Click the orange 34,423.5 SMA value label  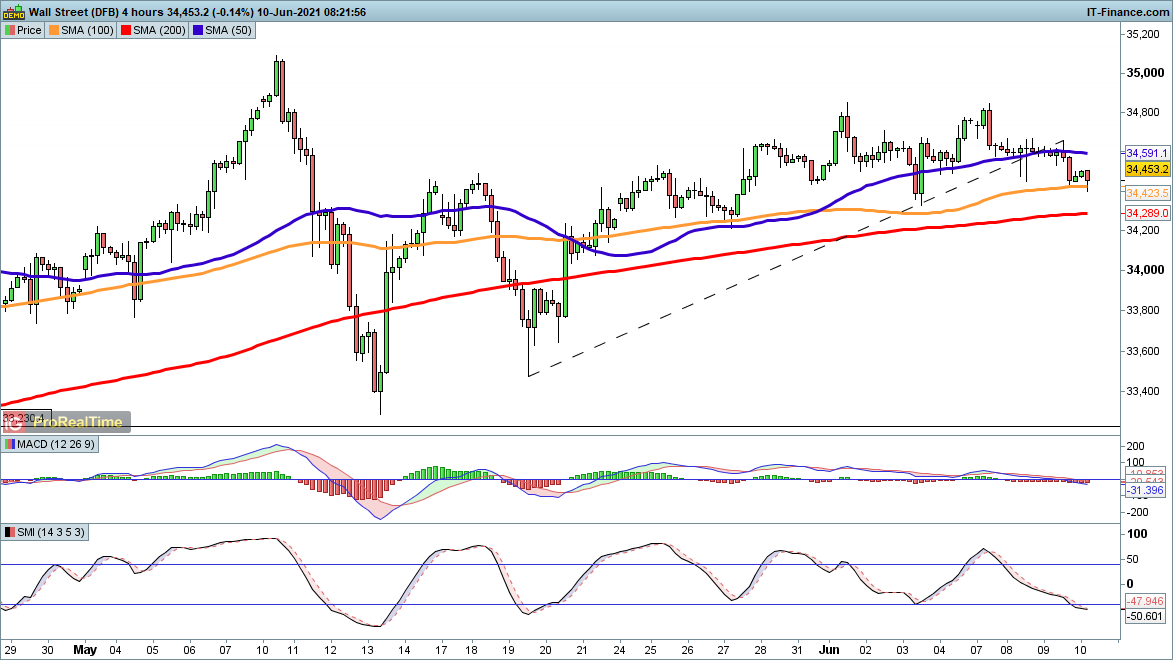pyautogui.click(x=1148, y=192)
